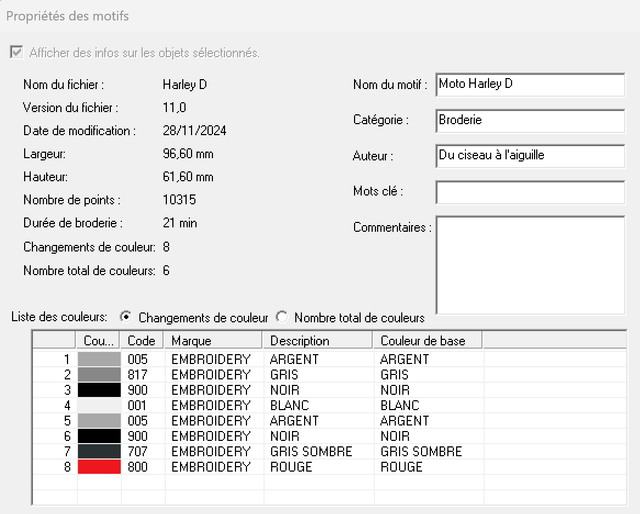Screen dimensions: 640x514
Task: Click the 'Nombre de points :' label
Action: coord(72,200)
